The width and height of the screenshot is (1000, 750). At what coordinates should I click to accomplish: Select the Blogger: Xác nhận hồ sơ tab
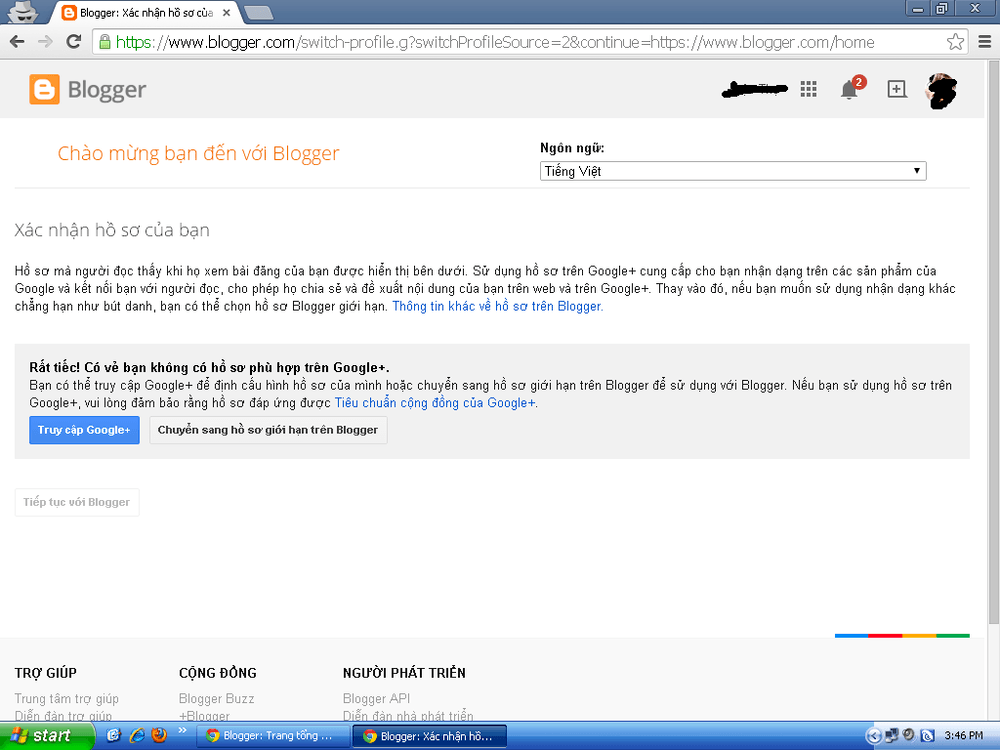(x=145, y=12)
